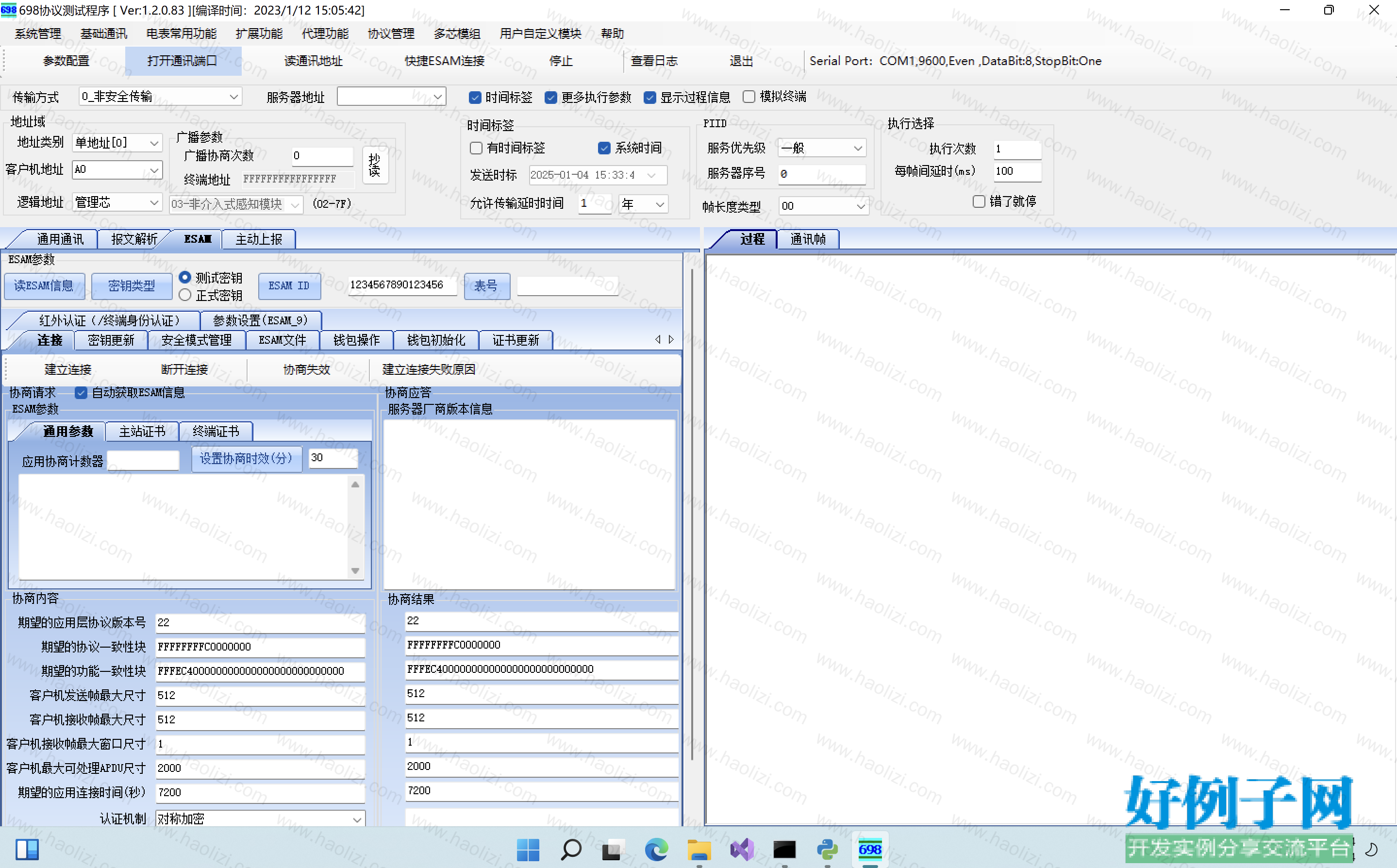Select the 正式密钥 radio button
The width and height of the screenshot is (1397, 868).
[185, 295]
